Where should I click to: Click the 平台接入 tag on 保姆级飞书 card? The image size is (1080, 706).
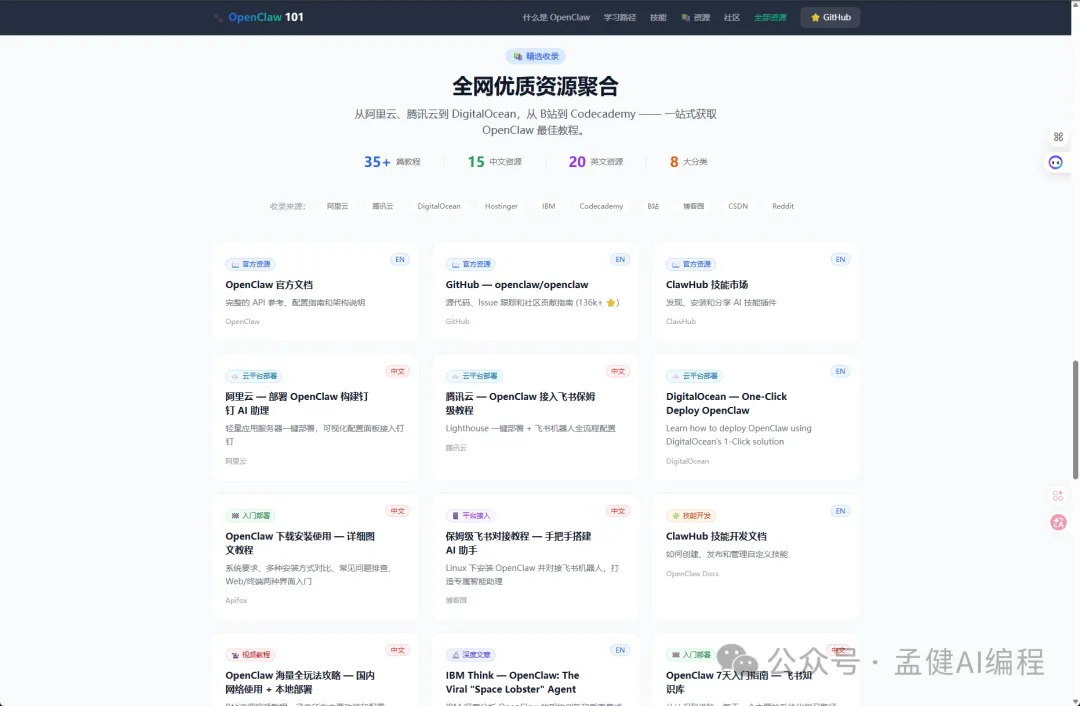point(471,516)
